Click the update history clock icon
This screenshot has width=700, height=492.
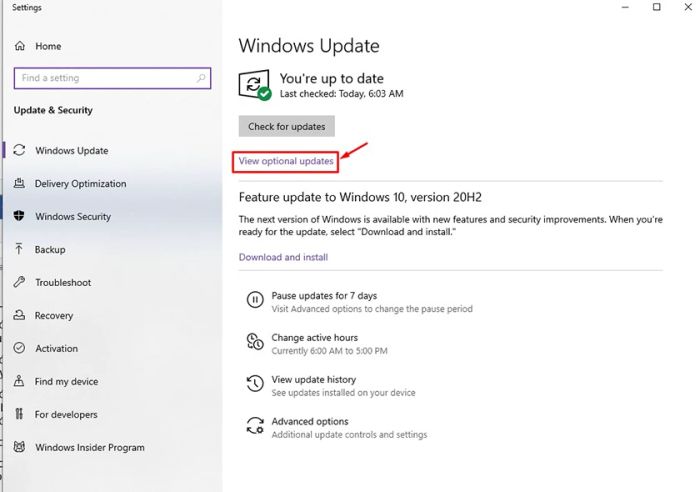255,384
